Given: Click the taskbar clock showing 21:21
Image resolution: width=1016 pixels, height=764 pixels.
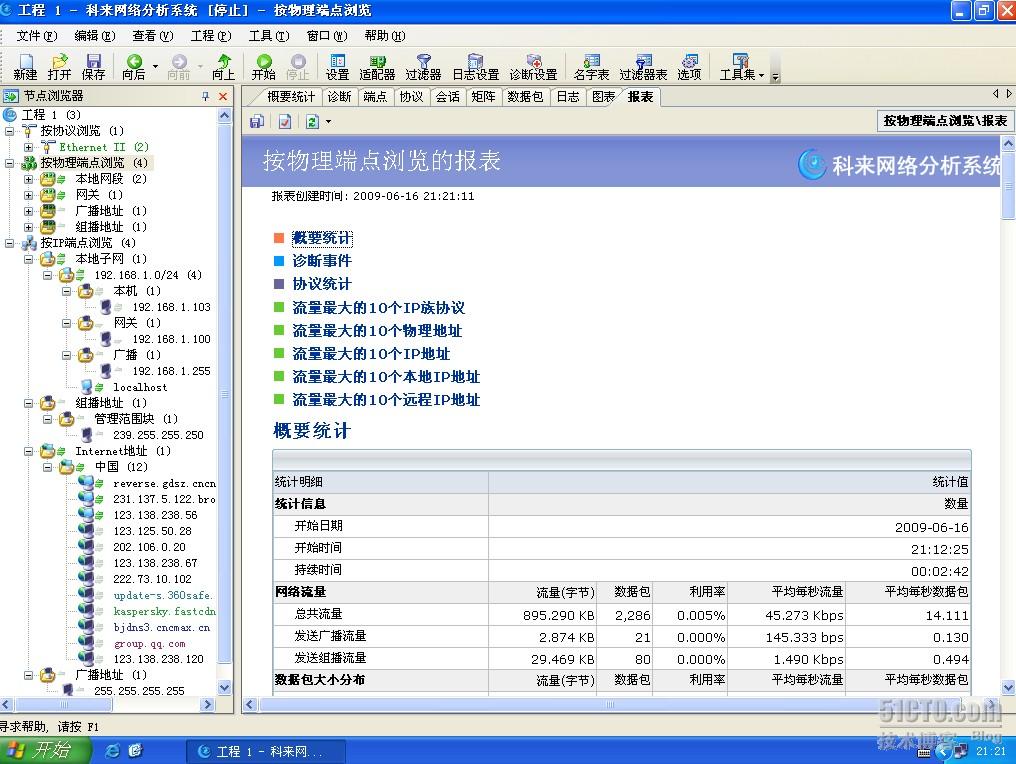Looking at the screenshot, I should point(991,751).
